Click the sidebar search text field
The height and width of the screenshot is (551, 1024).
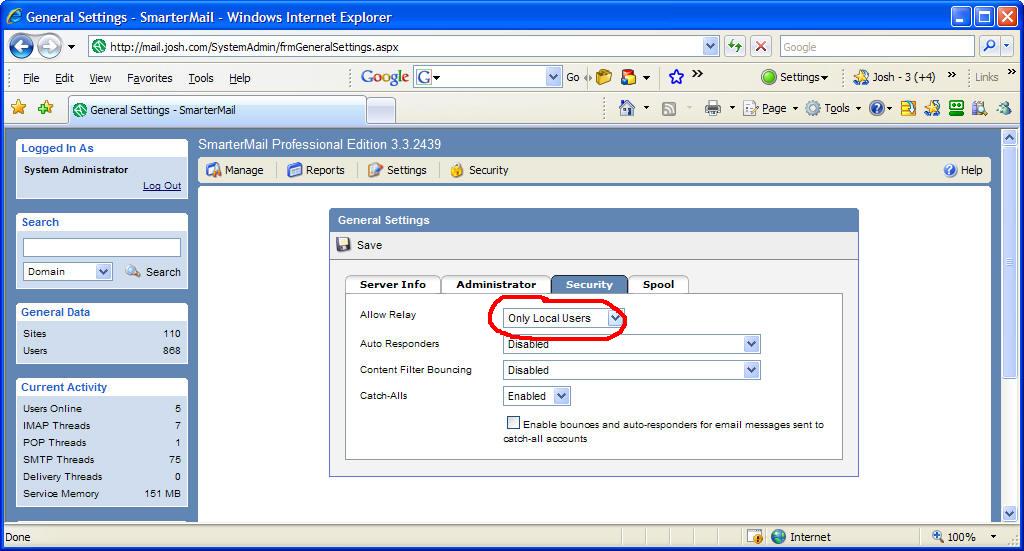(x=102, y=247)
